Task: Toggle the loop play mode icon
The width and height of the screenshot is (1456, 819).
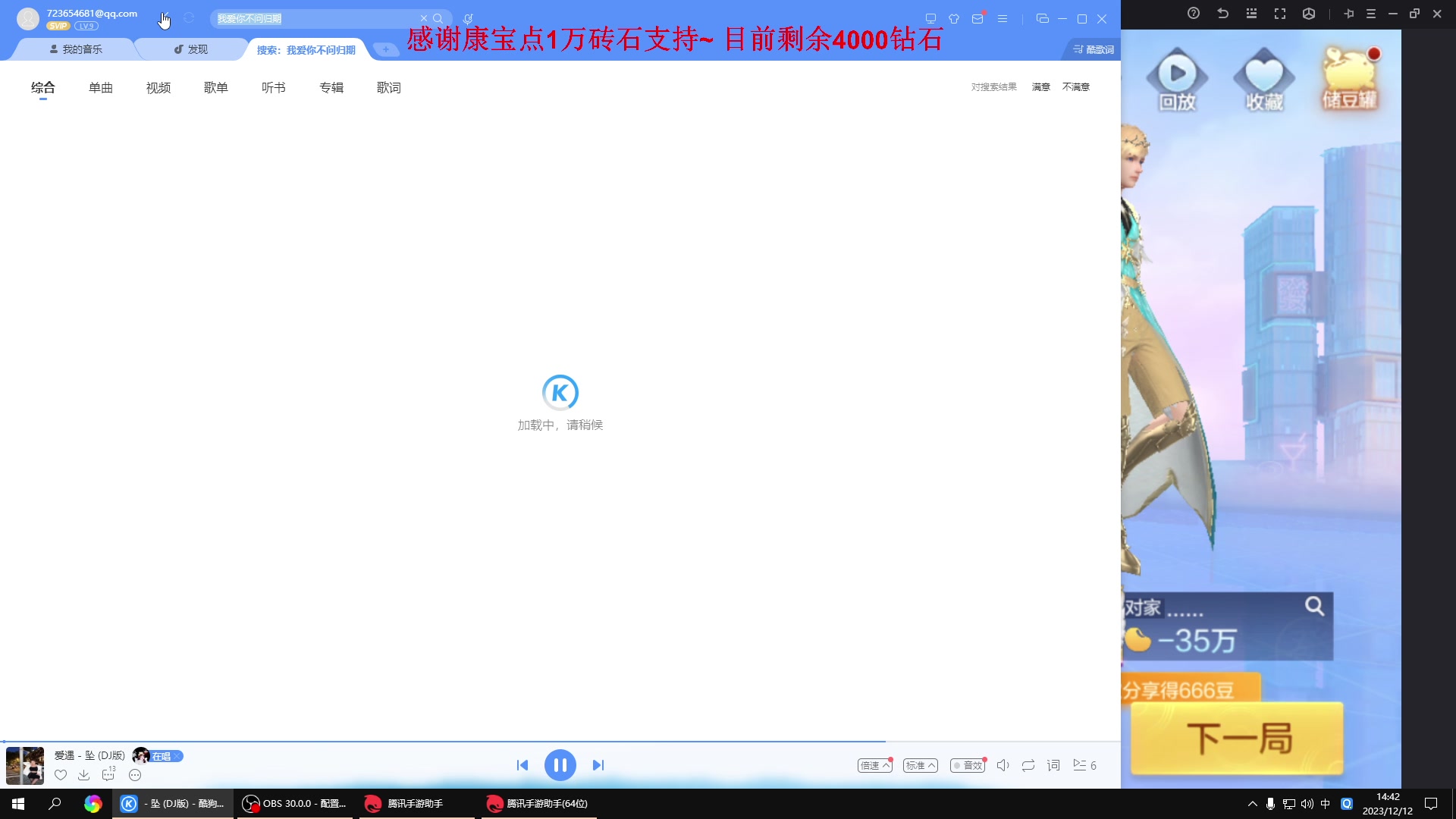Action: coord(1028,765)
